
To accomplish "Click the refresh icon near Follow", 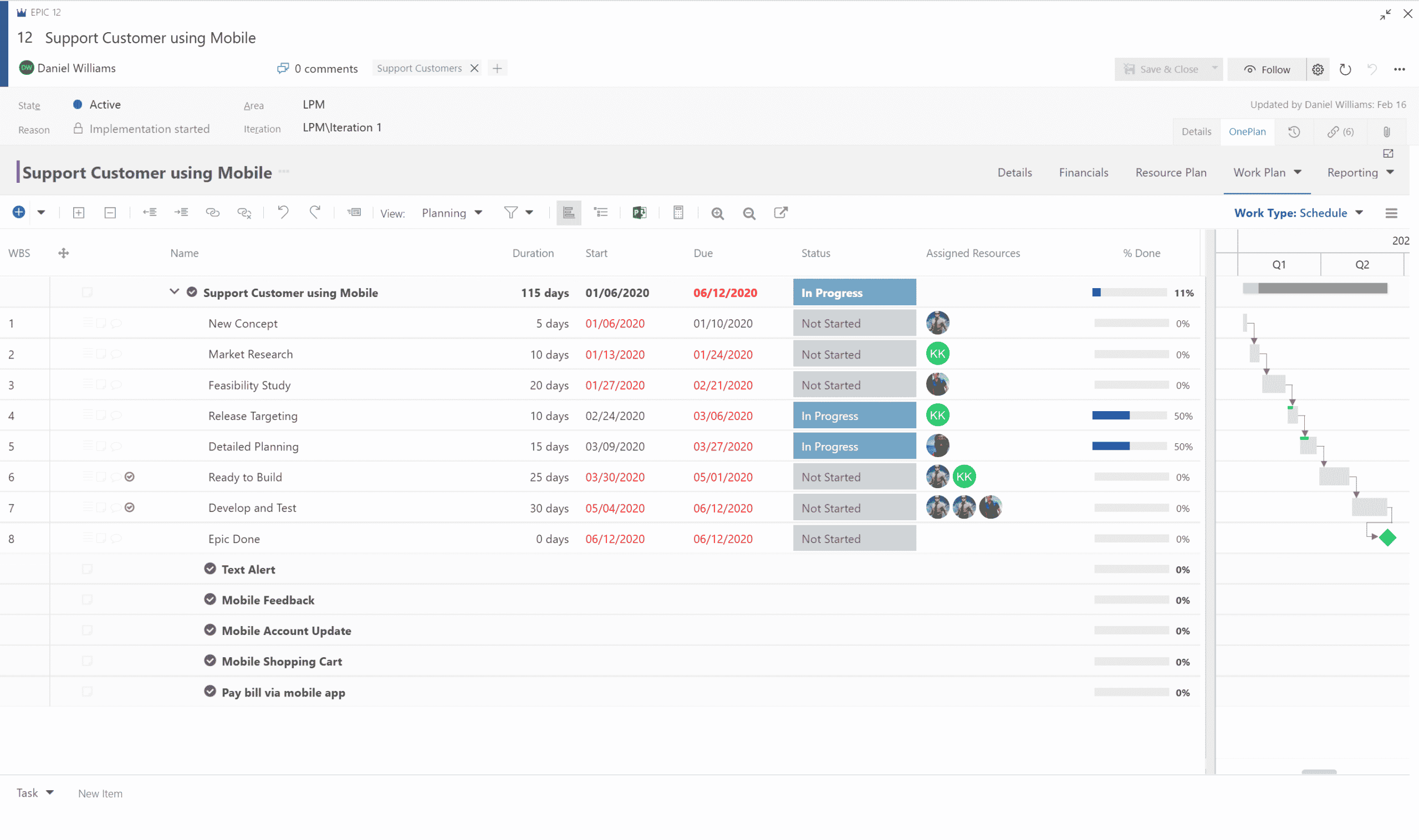I will [1346, 69].
